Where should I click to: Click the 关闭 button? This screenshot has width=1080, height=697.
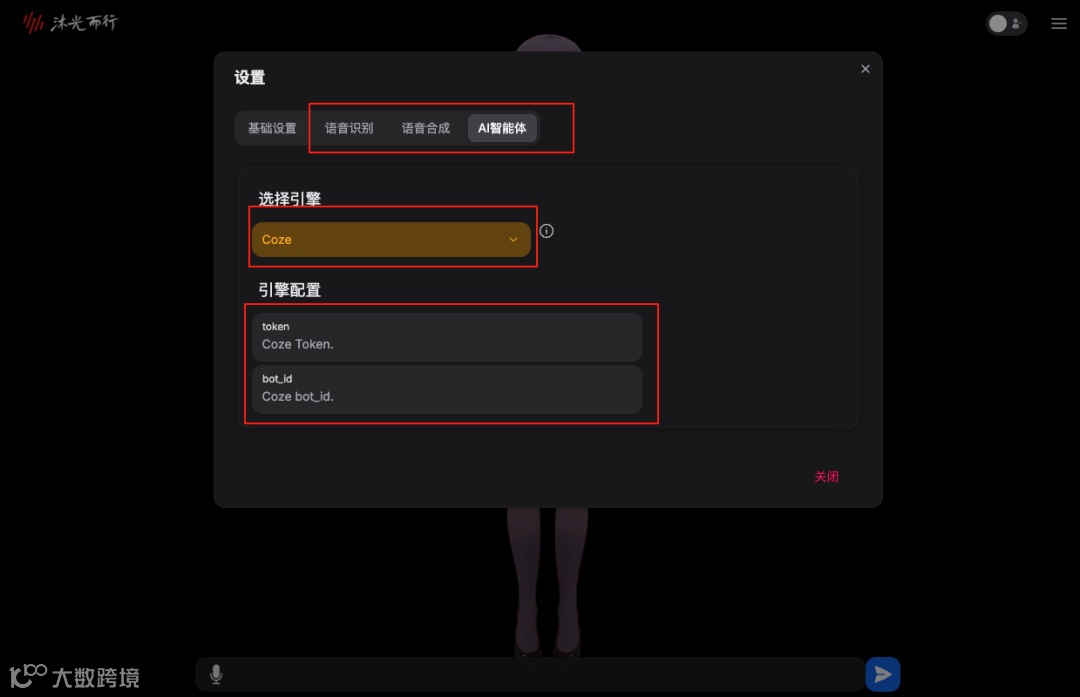pos(827,477)
